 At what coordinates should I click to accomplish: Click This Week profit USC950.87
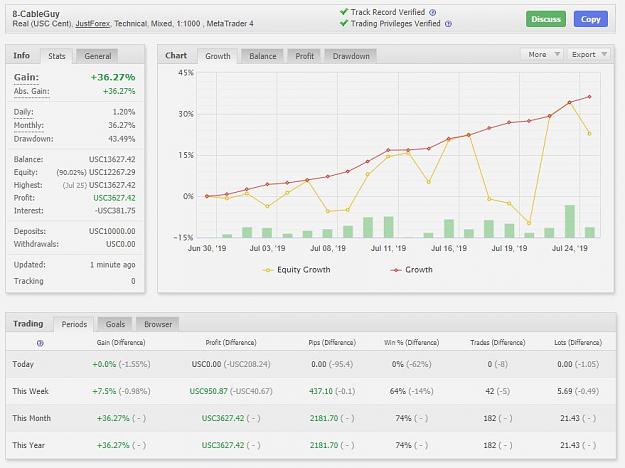point(207,391)
